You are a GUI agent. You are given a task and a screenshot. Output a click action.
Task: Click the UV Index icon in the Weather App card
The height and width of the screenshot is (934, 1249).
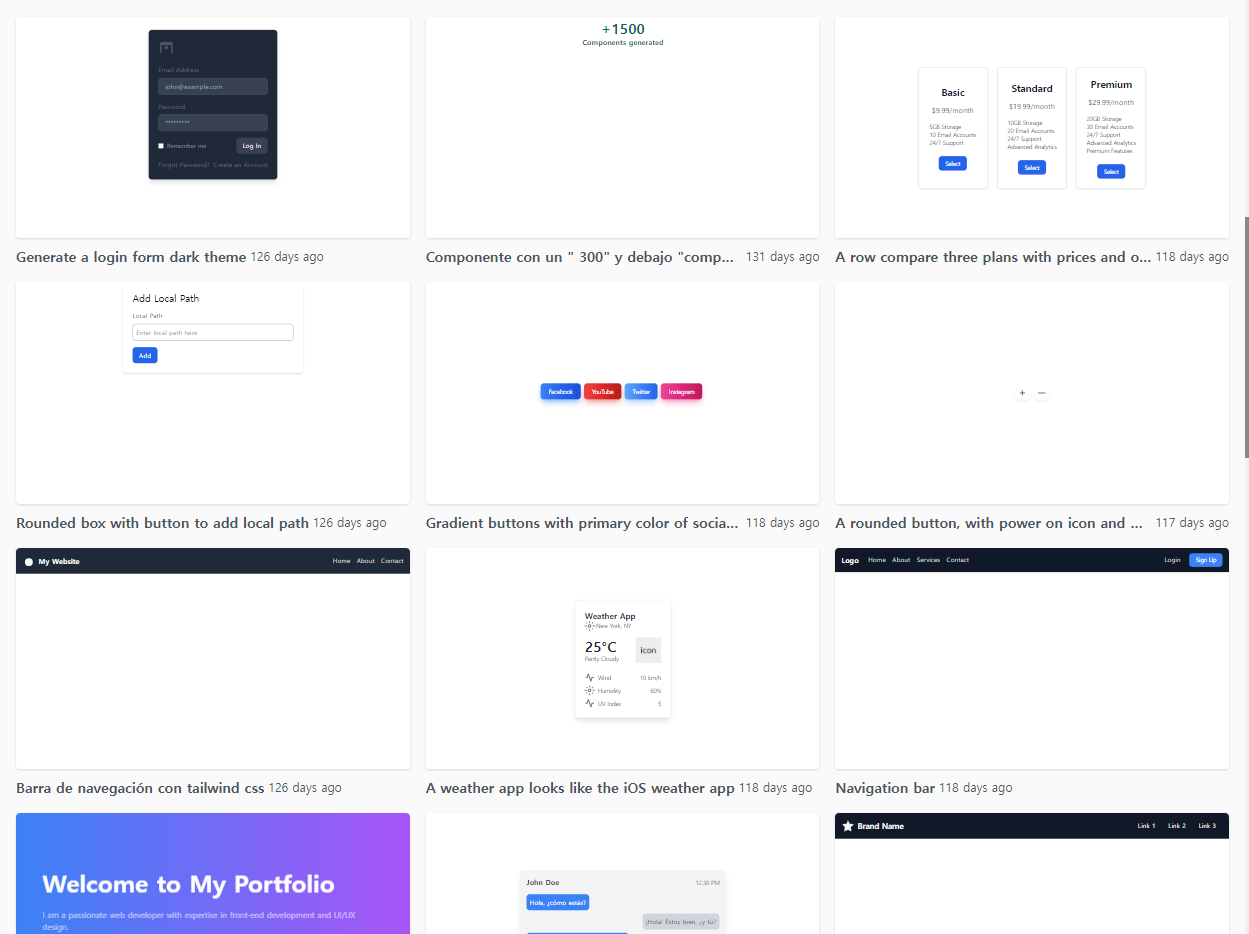coord(590,704)
